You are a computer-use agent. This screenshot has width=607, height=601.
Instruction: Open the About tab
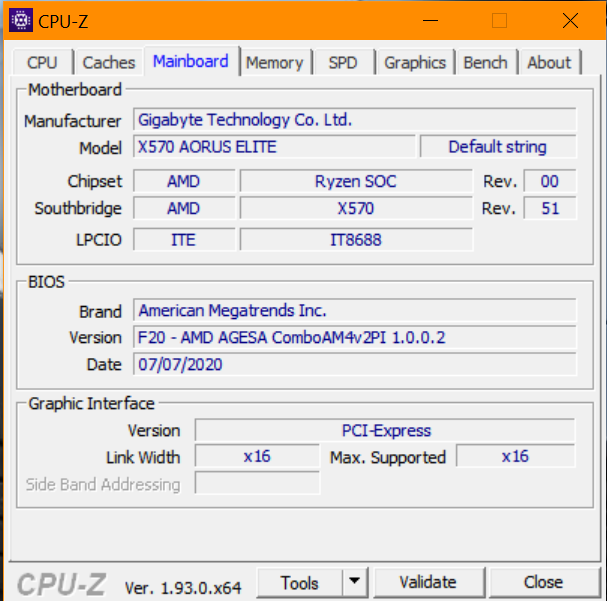[549, 62]
